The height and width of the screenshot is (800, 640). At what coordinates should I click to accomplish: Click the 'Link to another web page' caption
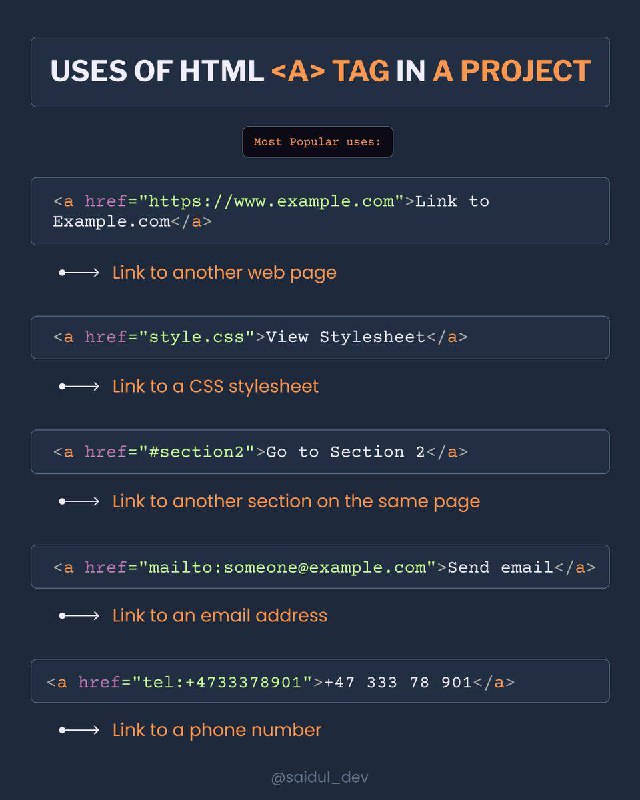[225, 273]
